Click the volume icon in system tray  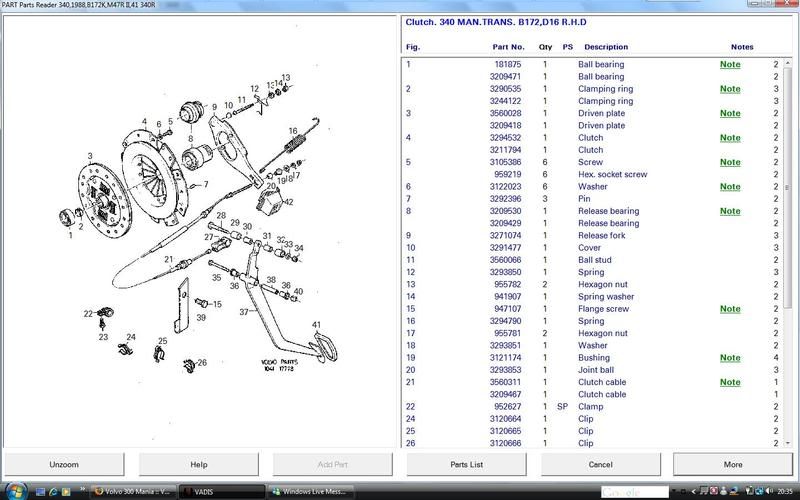[767, 492]
